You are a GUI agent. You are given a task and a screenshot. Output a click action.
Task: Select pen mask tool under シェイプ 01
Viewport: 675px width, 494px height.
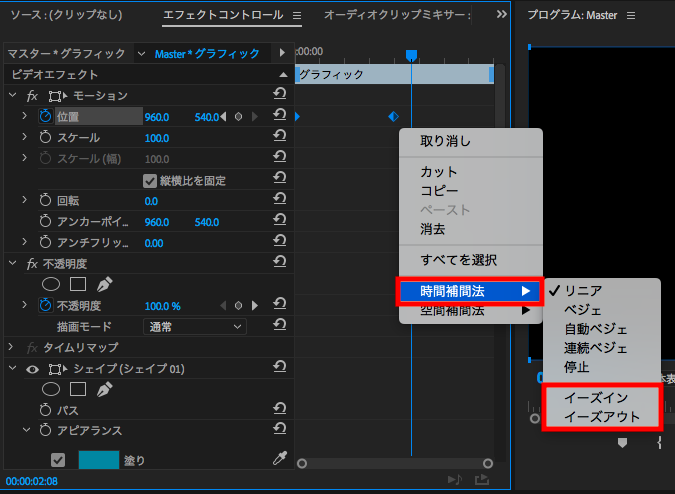point(105,389)
